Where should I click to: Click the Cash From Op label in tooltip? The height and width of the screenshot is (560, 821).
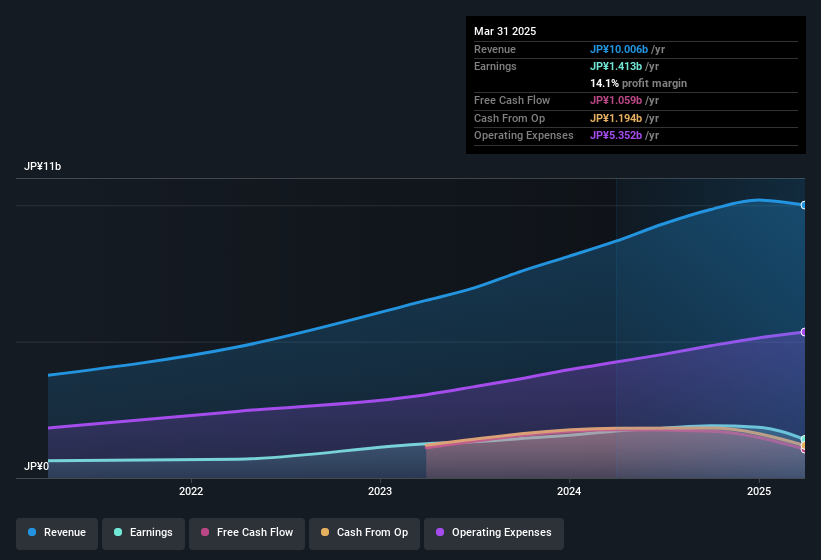click(509, 118)
